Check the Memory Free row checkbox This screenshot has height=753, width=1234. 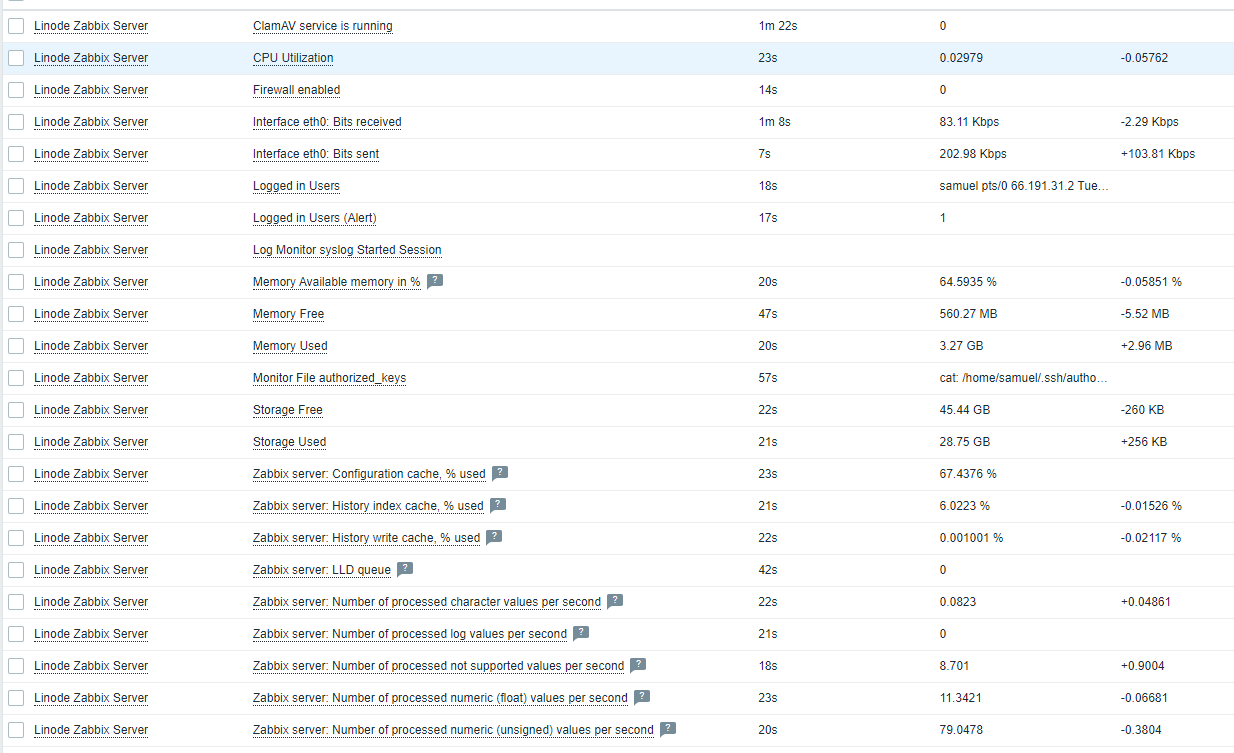point(16,314)
